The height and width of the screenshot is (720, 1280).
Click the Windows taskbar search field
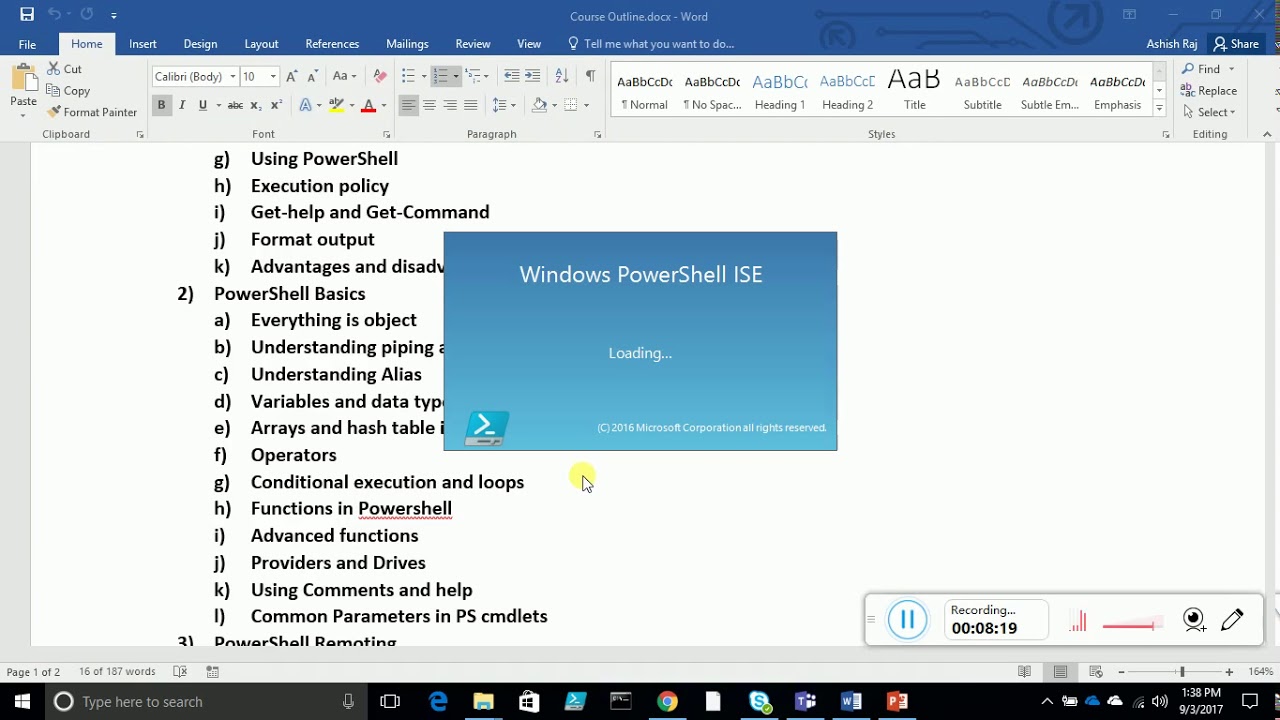204,701
